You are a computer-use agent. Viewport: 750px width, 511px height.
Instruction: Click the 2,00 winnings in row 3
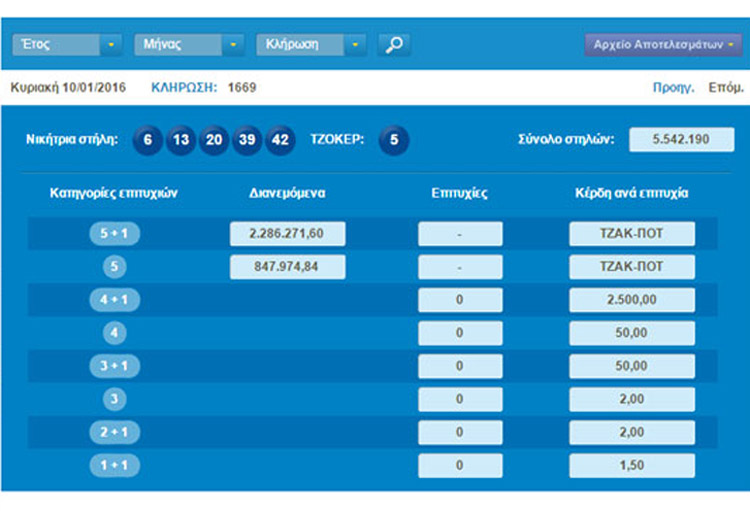coord(632,399)
